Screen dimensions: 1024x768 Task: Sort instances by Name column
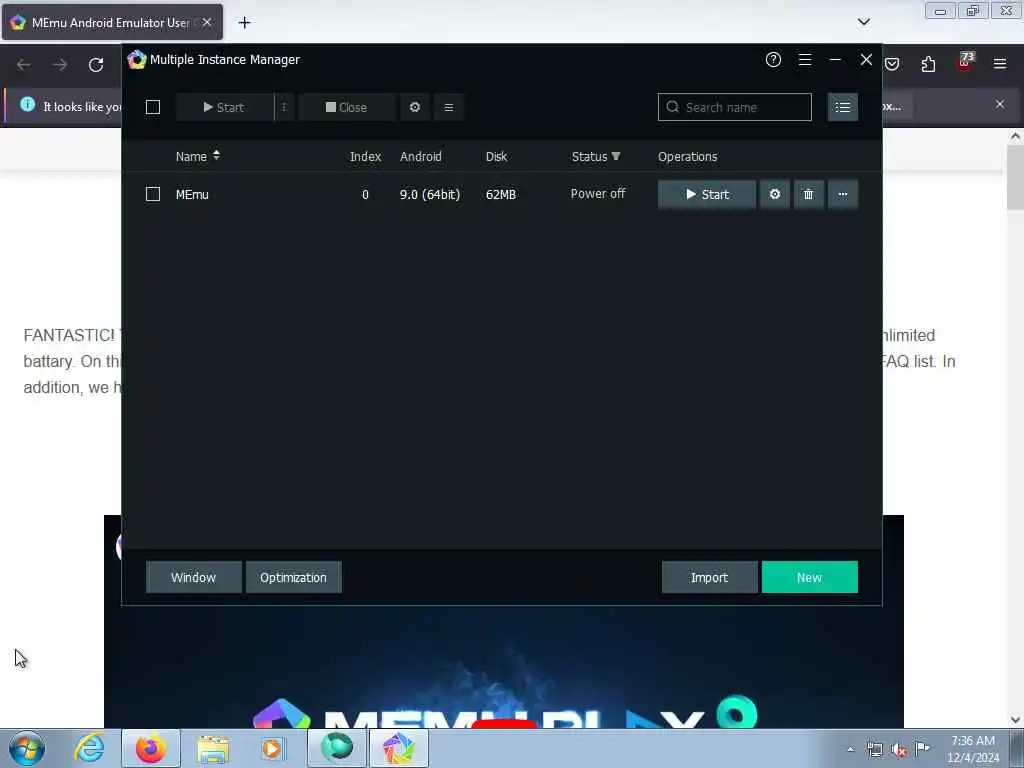pos(197,156)
